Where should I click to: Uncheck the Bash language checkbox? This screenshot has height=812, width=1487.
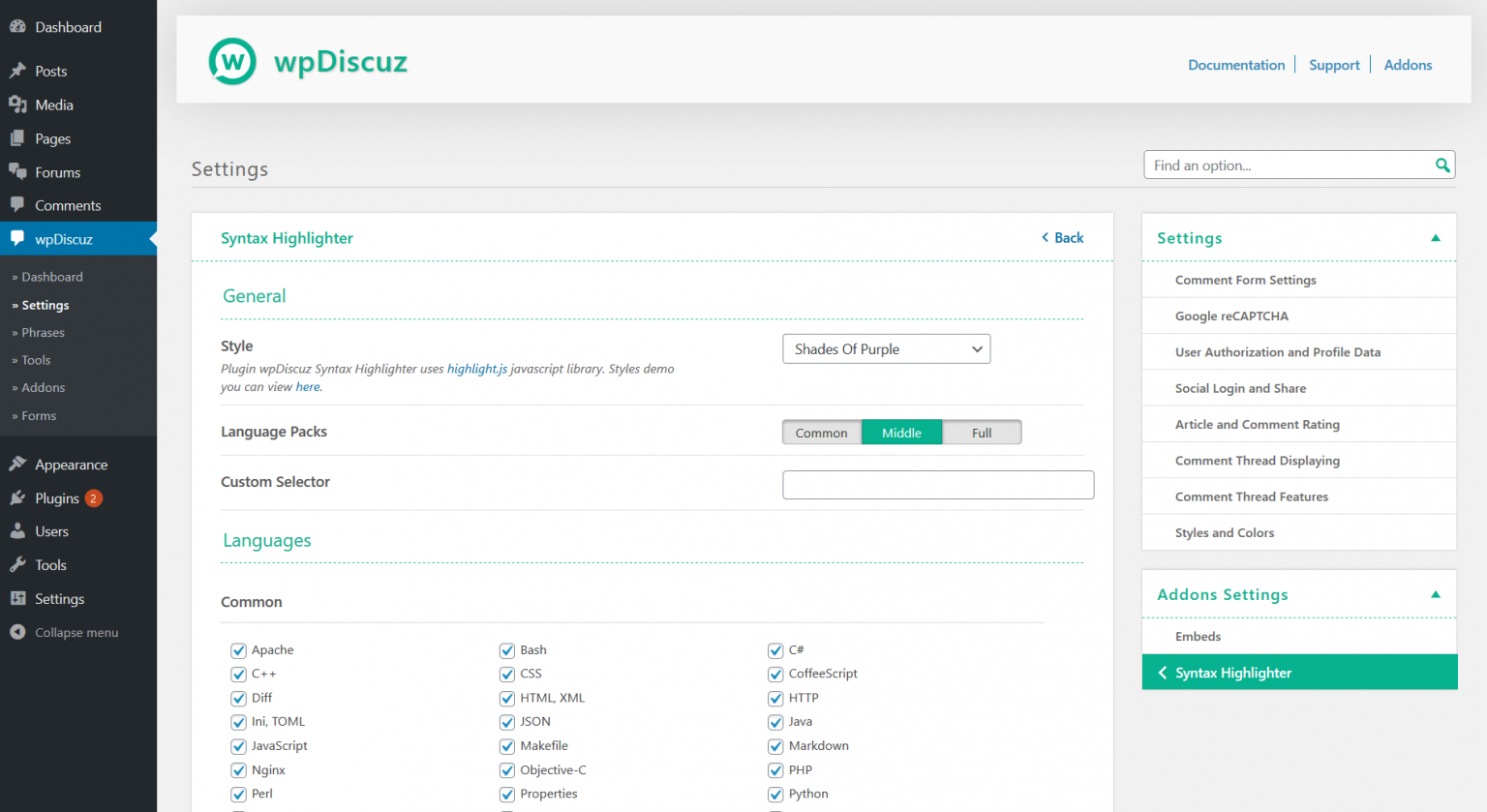click(x=506, y=650)
